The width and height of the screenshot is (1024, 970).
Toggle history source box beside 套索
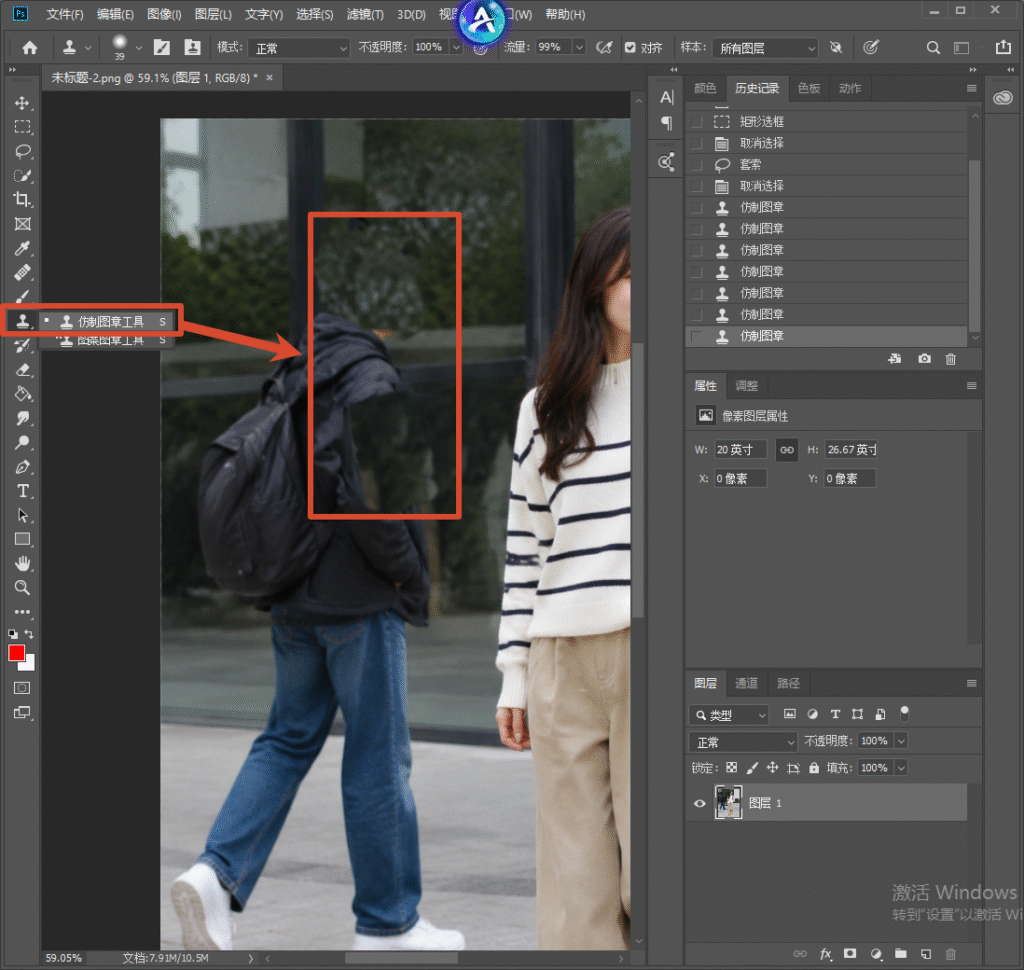click(x=697, y=165)
